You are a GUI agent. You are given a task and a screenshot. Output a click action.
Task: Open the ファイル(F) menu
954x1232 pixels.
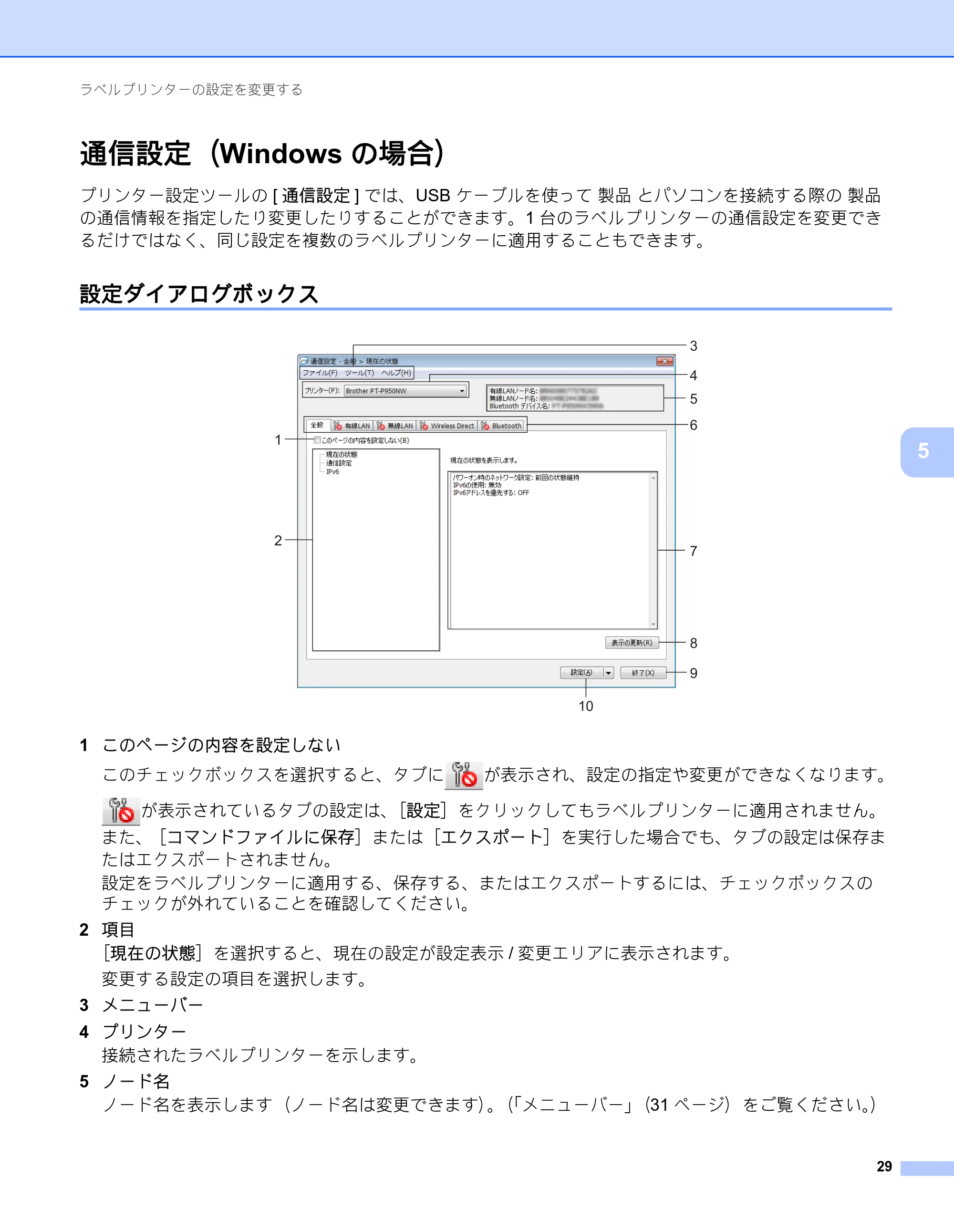click(x=320, y=373)
